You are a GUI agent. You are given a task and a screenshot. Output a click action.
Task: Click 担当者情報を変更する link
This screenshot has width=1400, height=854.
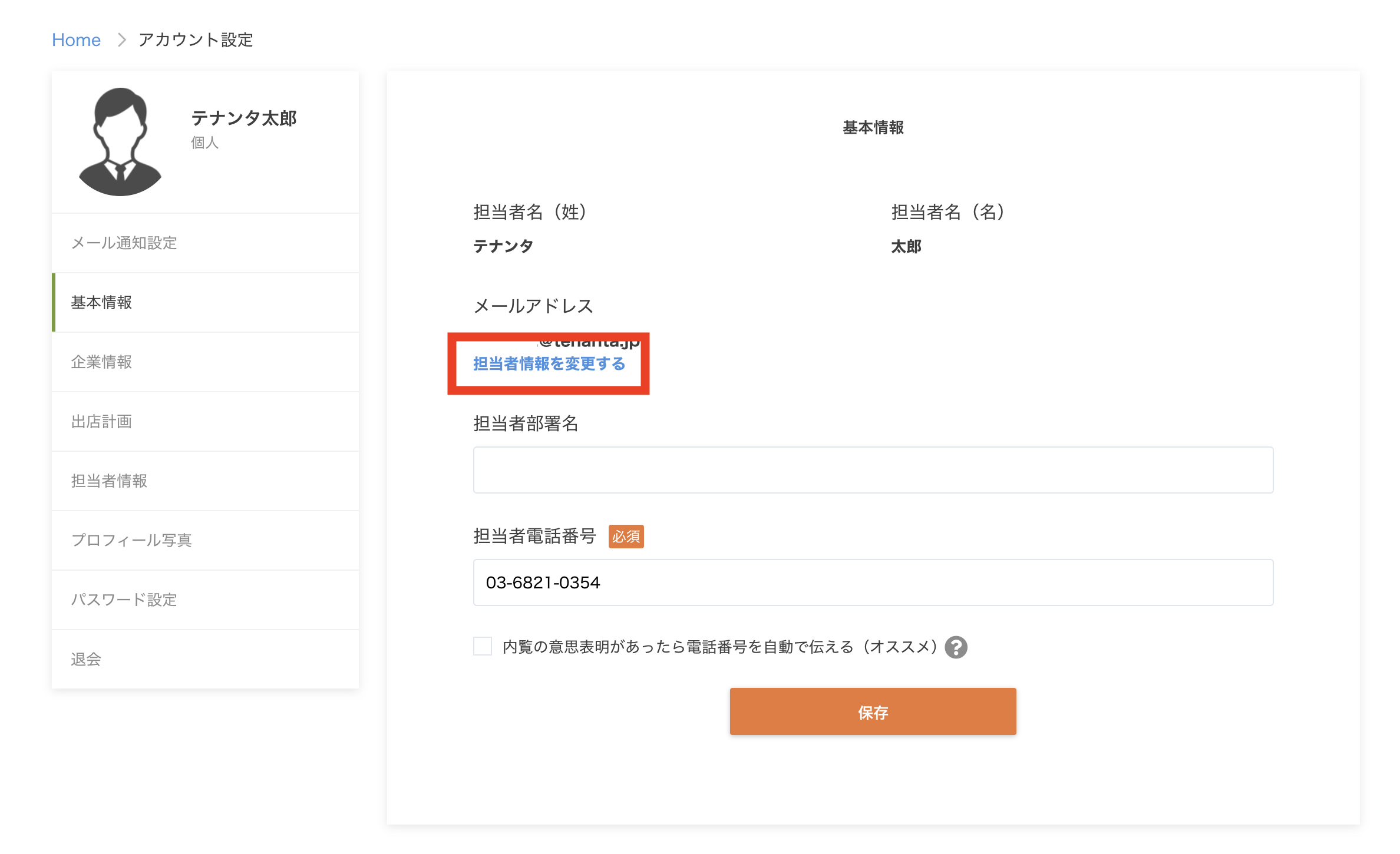(x=549, y=364)
